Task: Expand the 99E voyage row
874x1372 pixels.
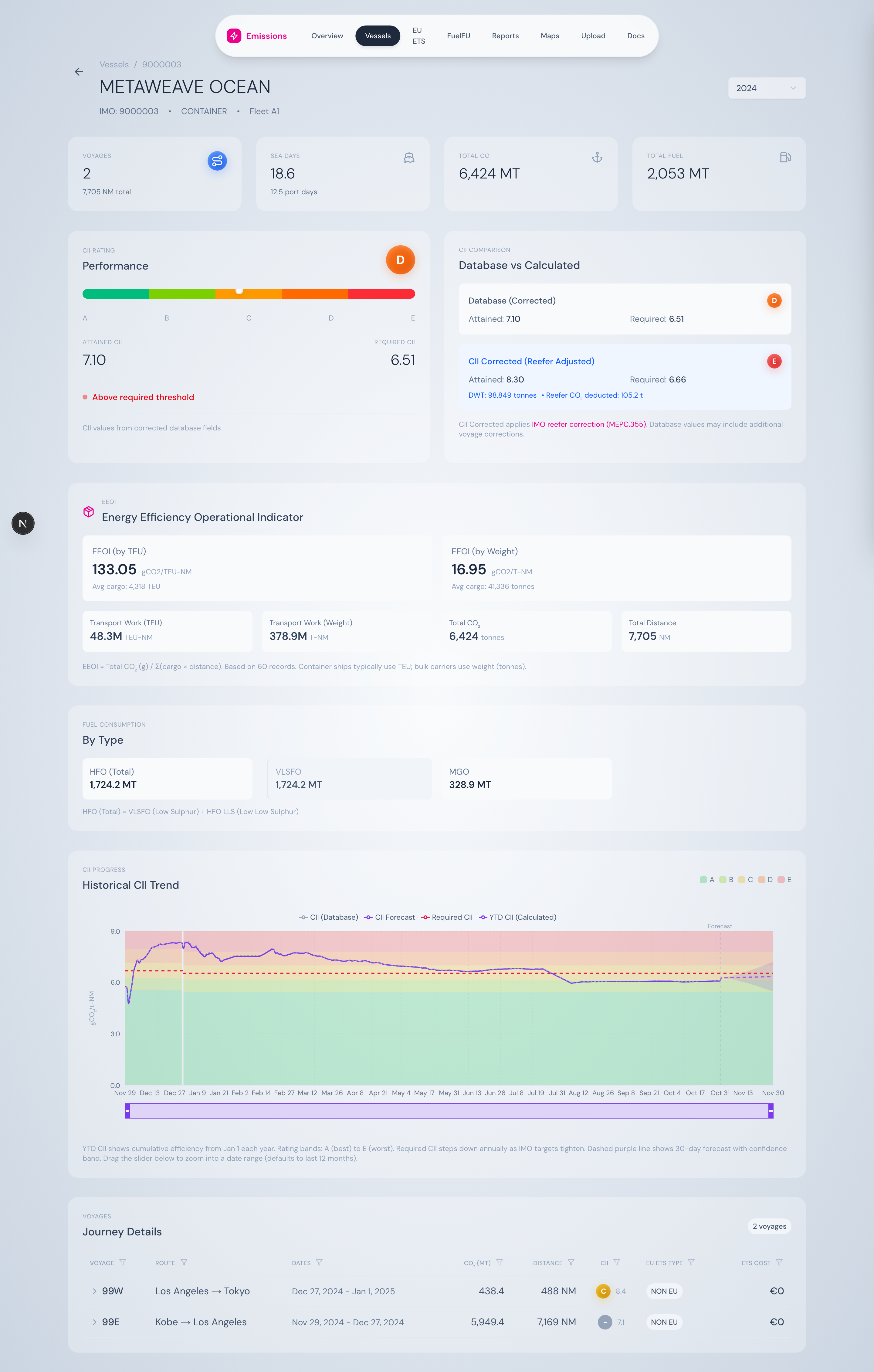Action: [x=95, y=1322]
